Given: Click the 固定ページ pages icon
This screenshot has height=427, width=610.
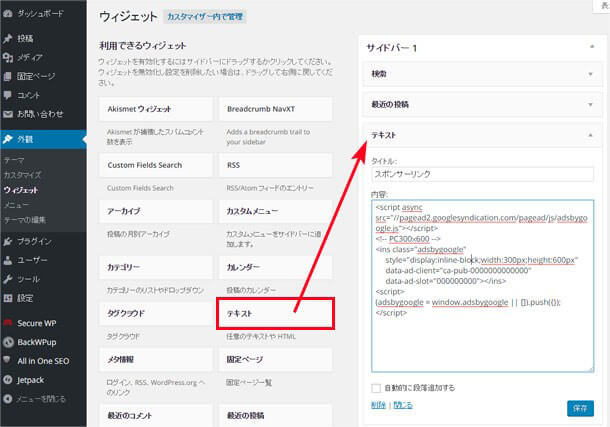Looking at the screenshot, I should pos(8,76).
